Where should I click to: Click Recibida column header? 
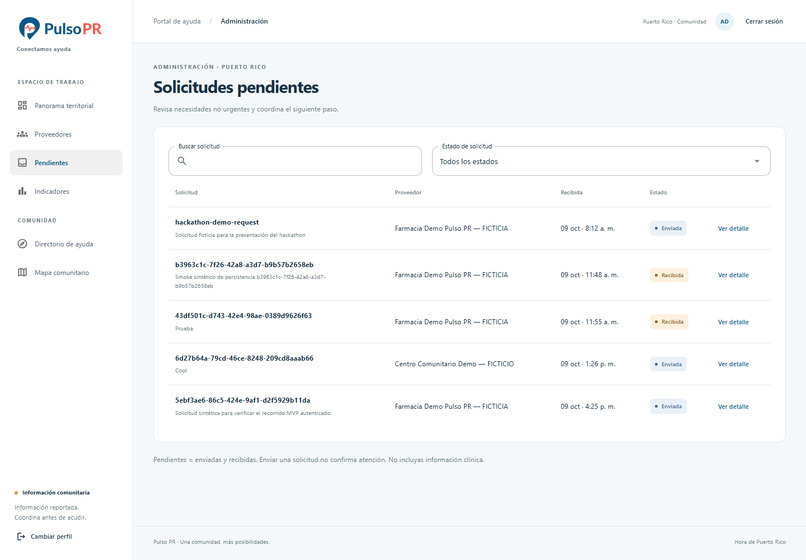(572, 192)
